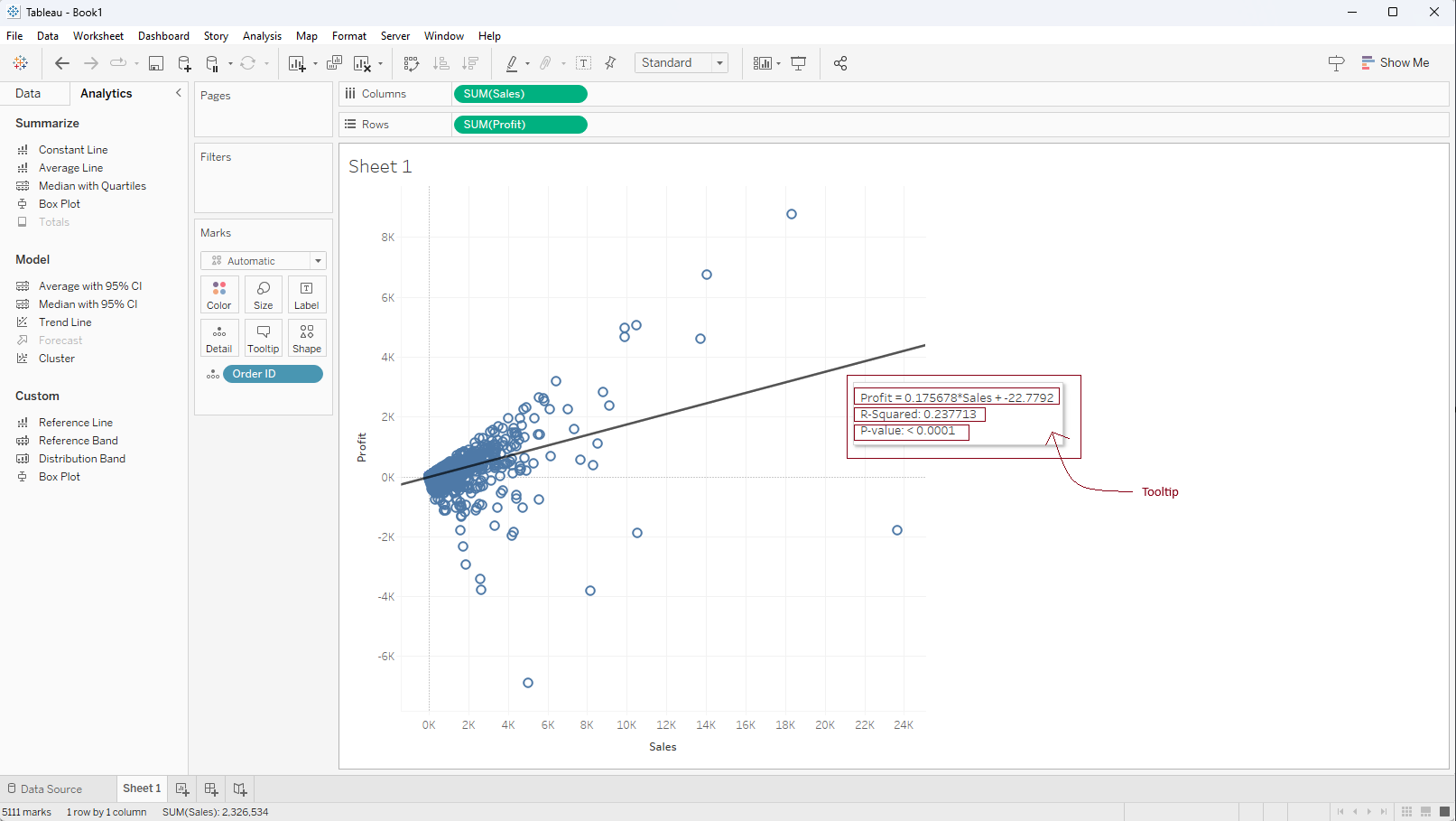This screenshot has width=1456, height=821.
Task: Click the New Dashboard icon at bottom
Action: (x=211, y=789)
